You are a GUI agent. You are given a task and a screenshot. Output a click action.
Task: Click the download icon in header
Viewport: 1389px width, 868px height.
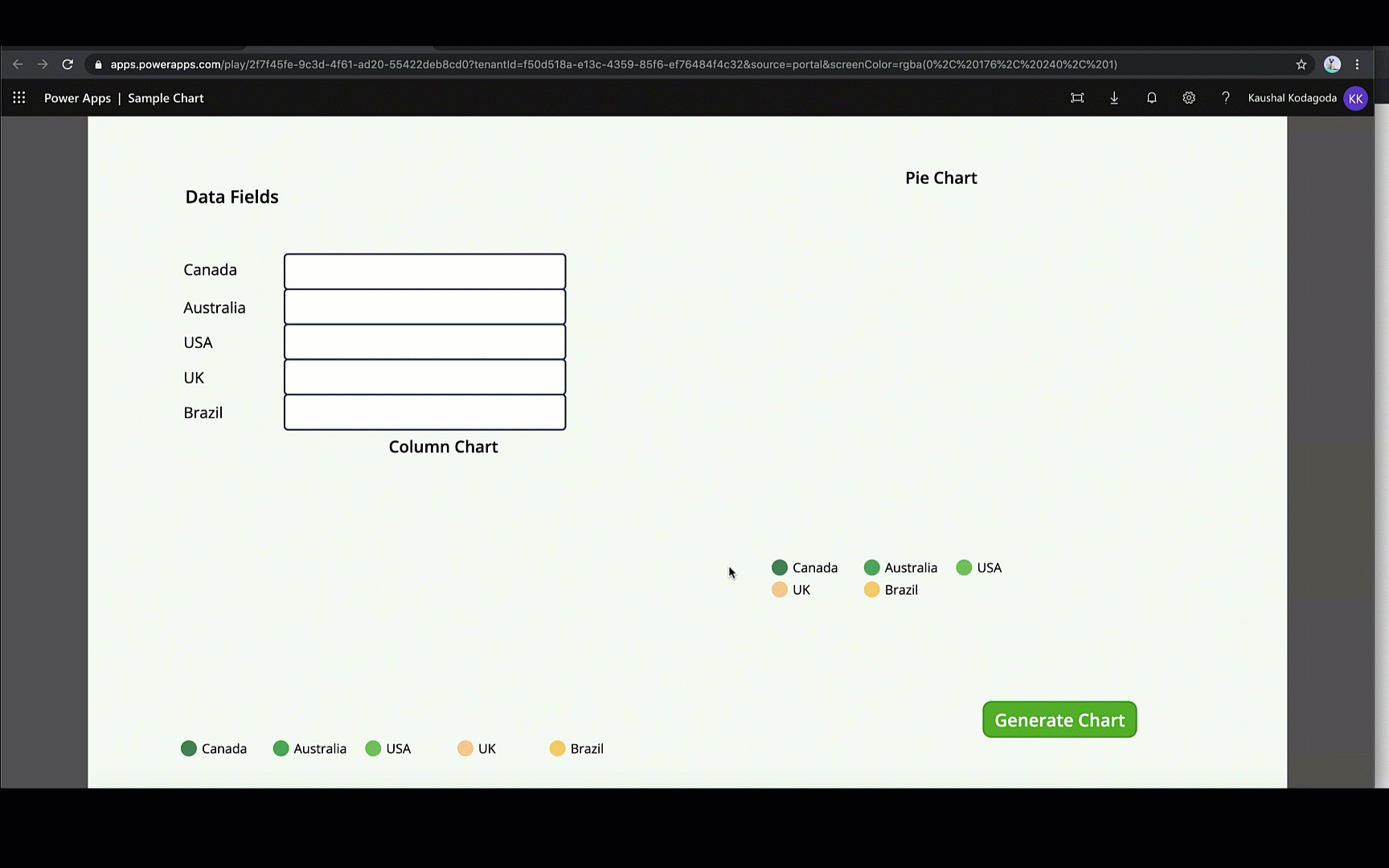pos(1114,98)
